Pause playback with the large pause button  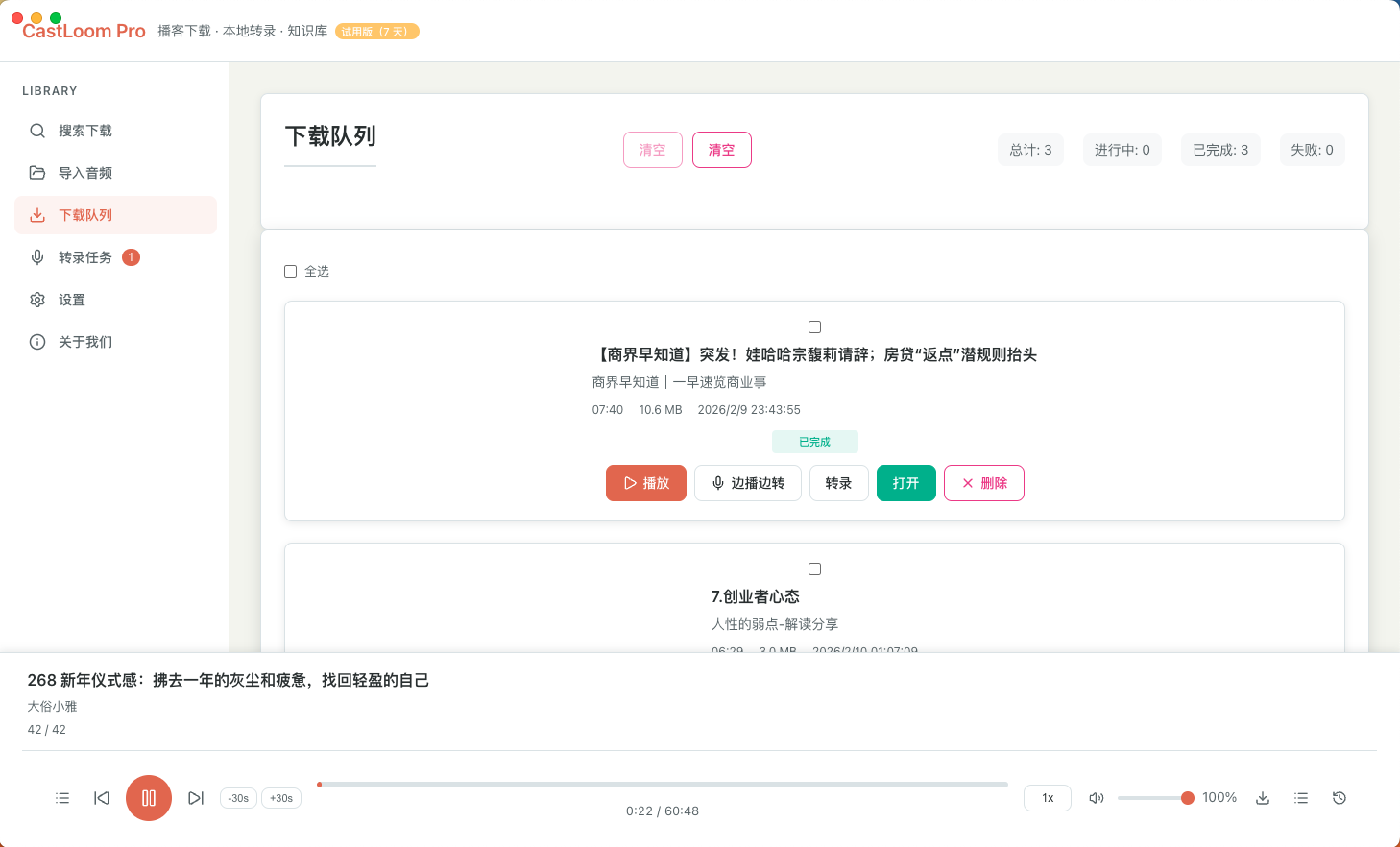click(149, 797)
